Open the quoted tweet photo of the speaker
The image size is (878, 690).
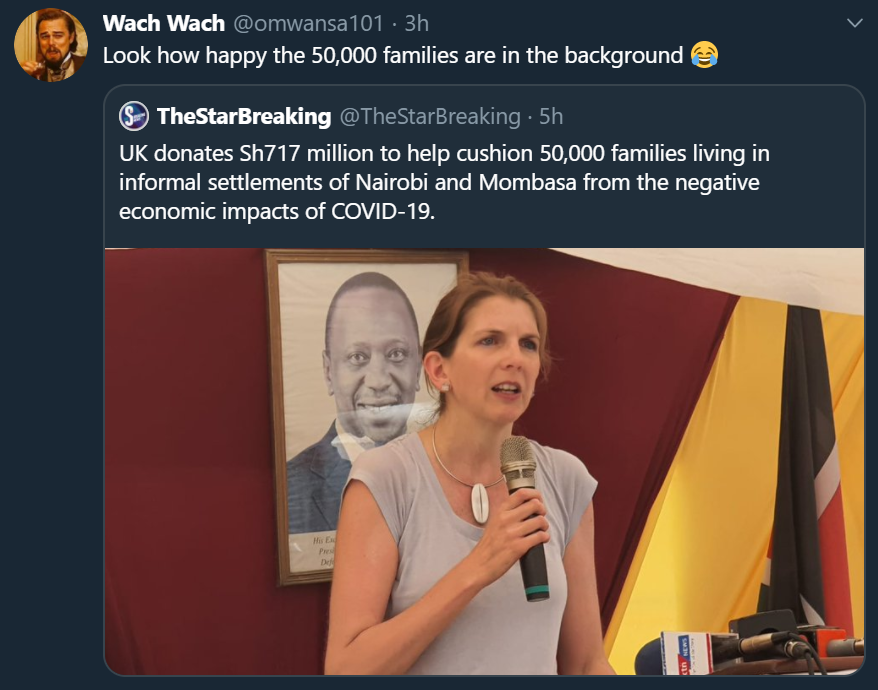click(484, 461)
